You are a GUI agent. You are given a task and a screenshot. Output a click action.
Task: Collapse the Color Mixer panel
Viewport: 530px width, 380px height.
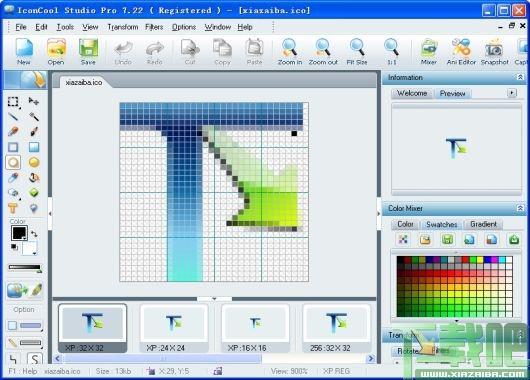tap(520, 208)
